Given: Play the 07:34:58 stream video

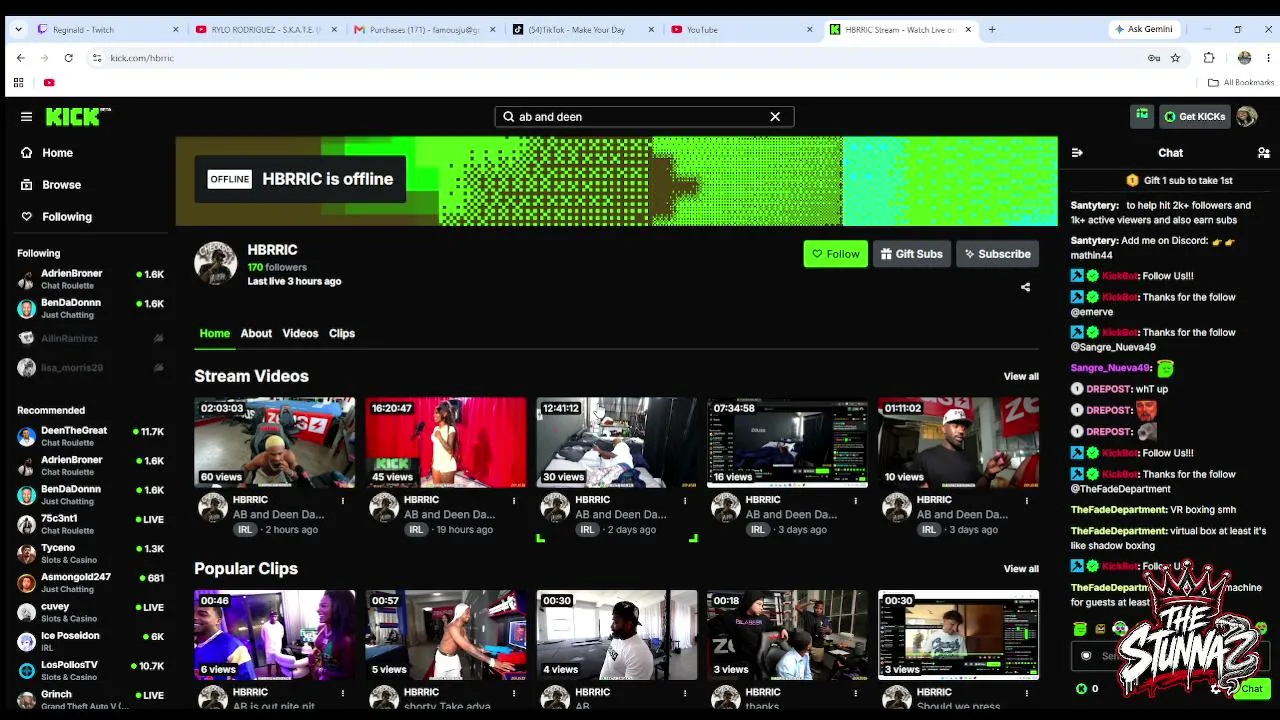Looking at the screenshot, I should 787,443.
